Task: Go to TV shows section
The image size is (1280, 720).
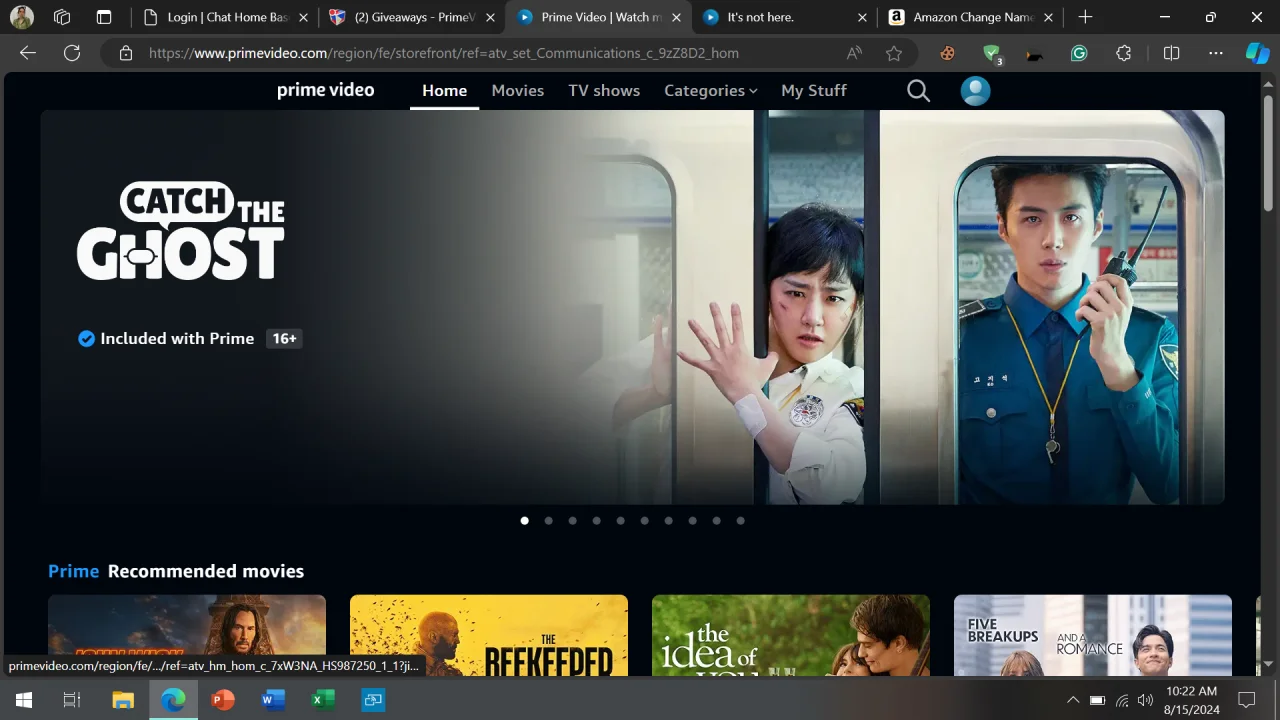Action: coord(604,90)
